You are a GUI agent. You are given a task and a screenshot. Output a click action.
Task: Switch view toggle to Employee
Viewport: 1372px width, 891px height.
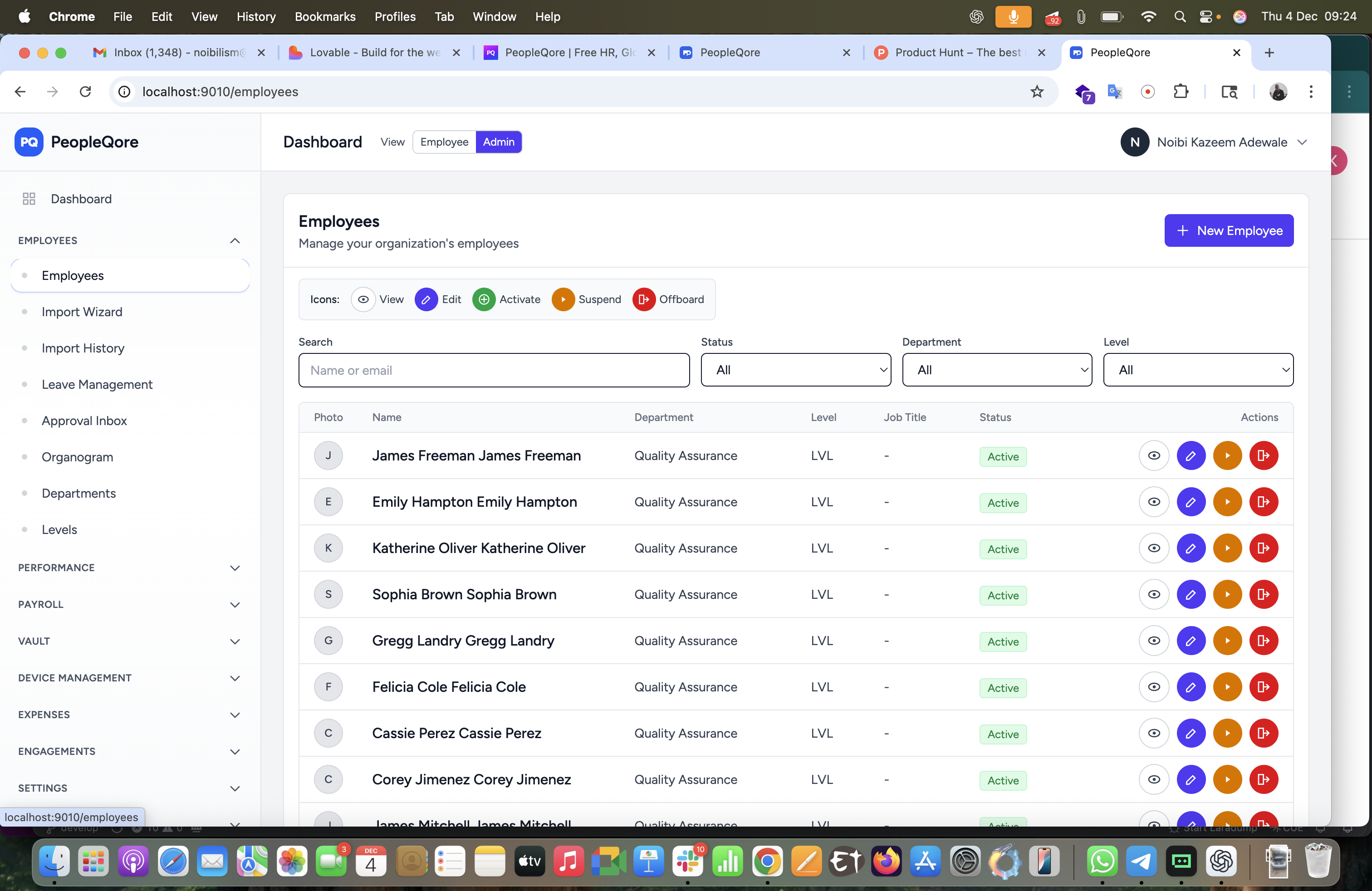coord(444,142)
